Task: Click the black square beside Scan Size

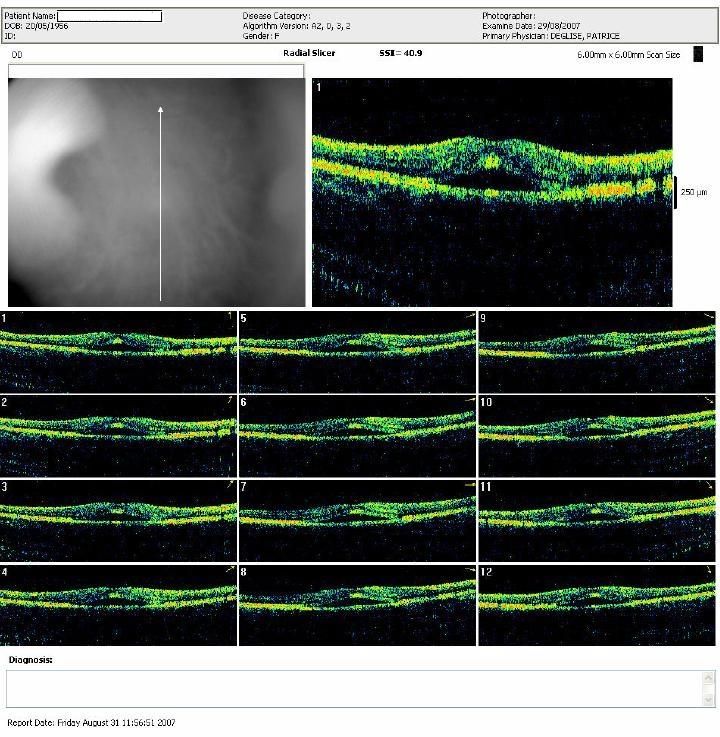Action: 698,54
